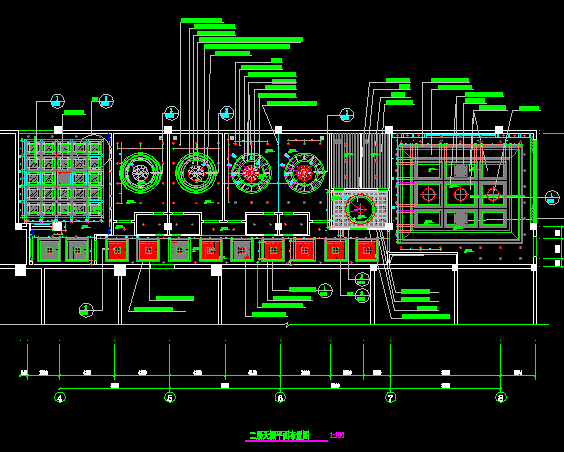The height and width of the screenshot is (452, 564).
Task: Pick the leftmost white-centered circular ceiling medallion
Action: tap(141, 173)
